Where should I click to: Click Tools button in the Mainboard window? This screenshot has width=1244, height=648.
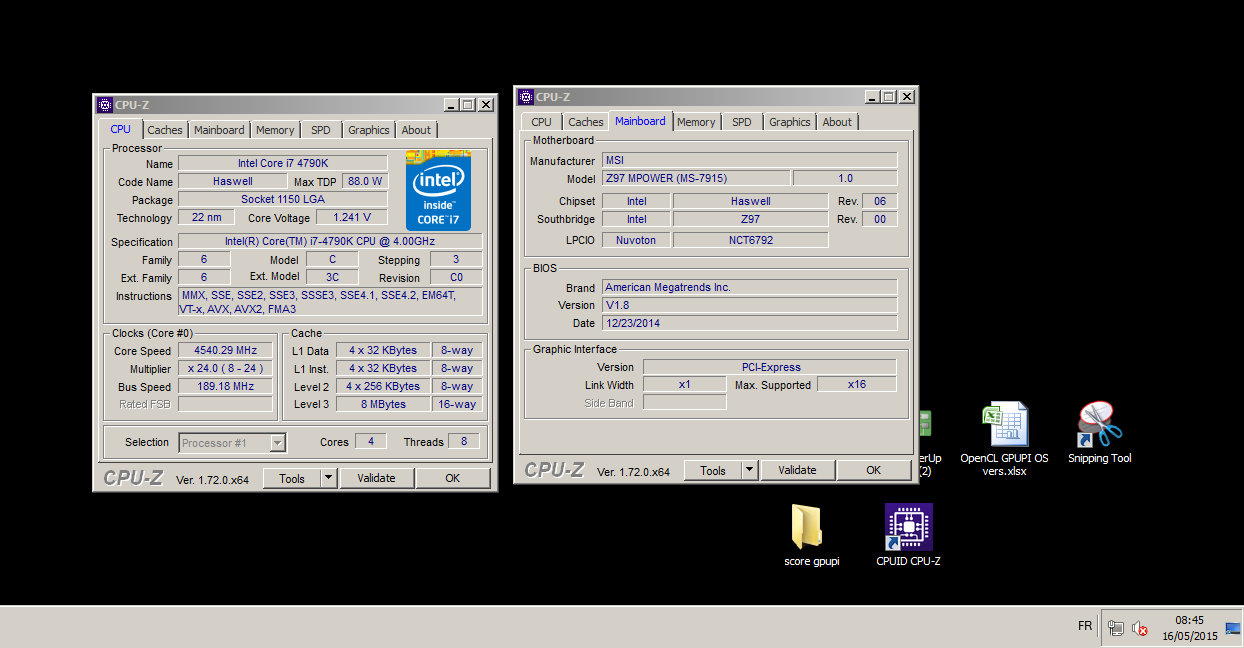tap(713, 470)
